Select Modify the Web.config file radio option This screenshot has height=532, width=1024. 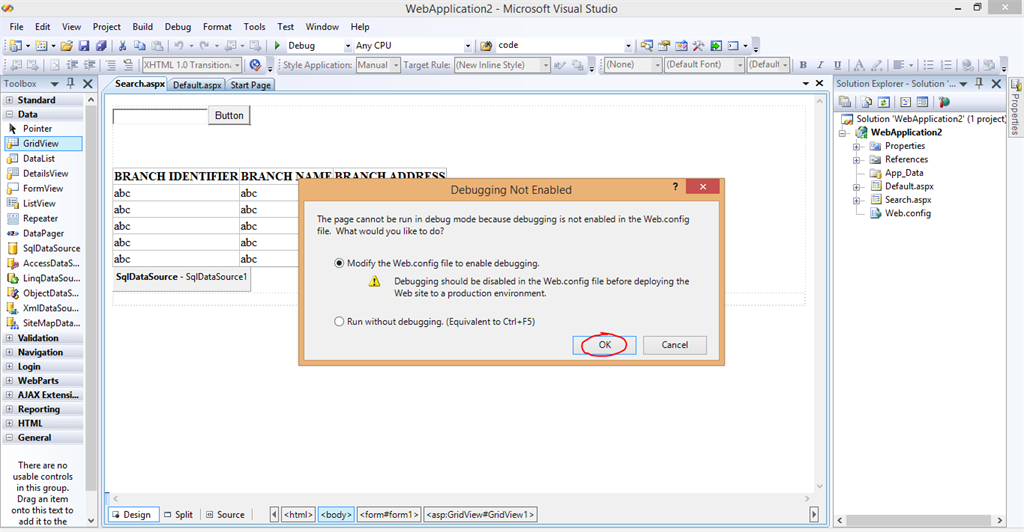point(339,263)
